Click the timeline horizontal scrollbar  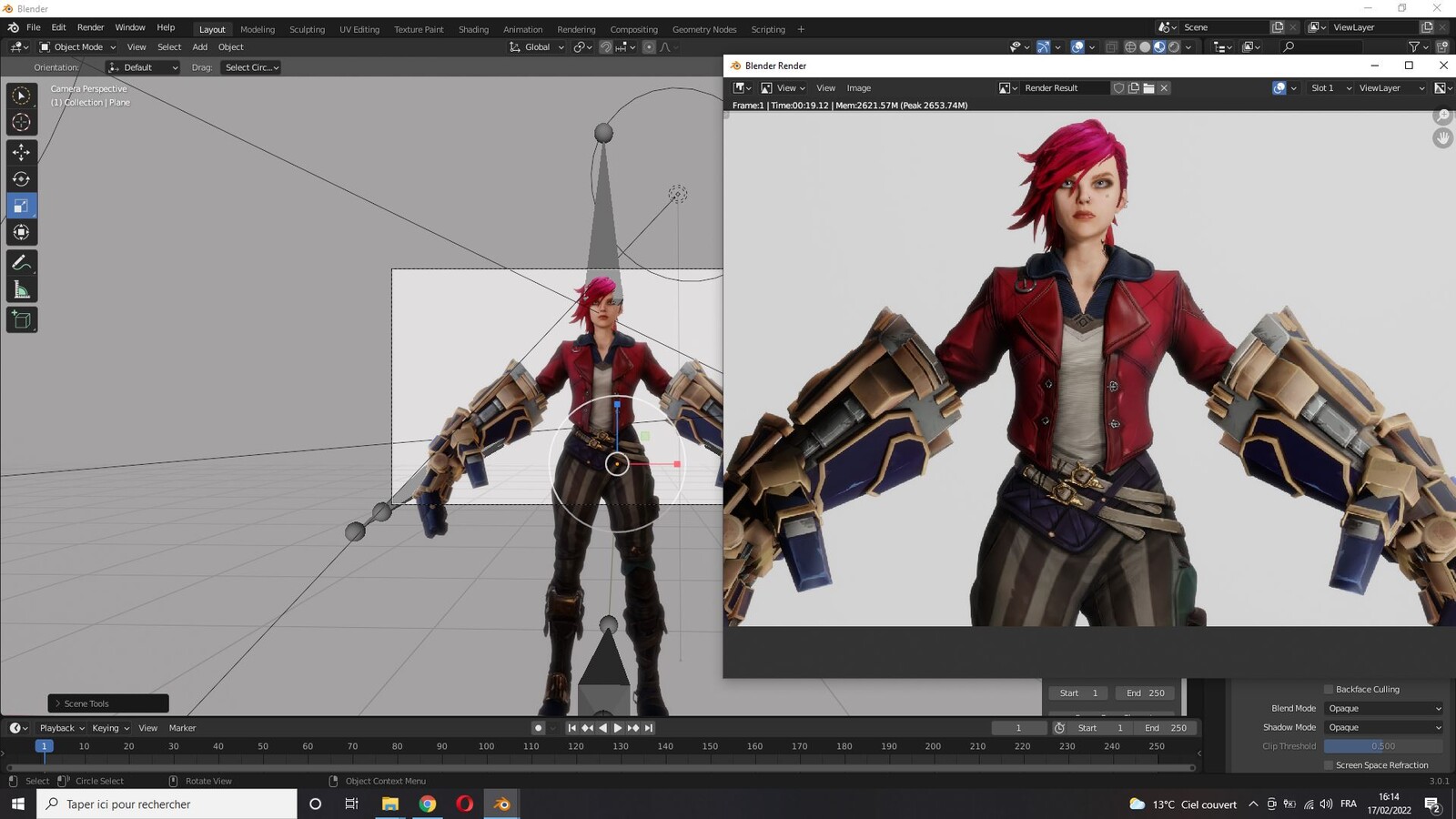[x=601, y=768]
